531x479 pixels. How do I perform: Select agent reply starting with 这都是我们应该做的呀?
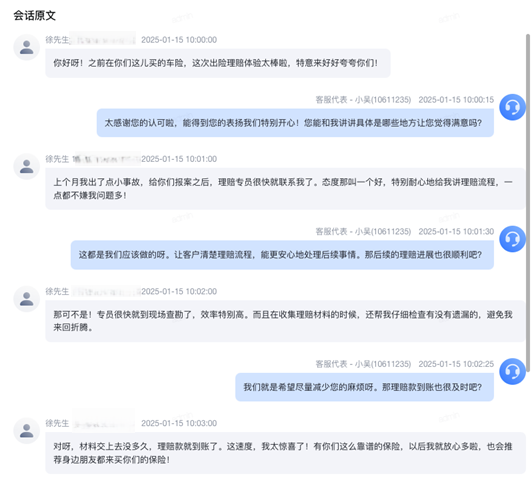tap(282, 255)
